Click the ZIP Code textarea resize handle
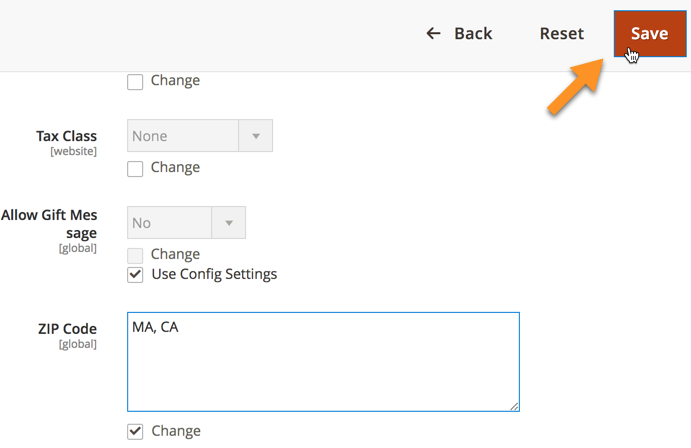The width and height of the screenshot is (691, 448). point(514,406)
